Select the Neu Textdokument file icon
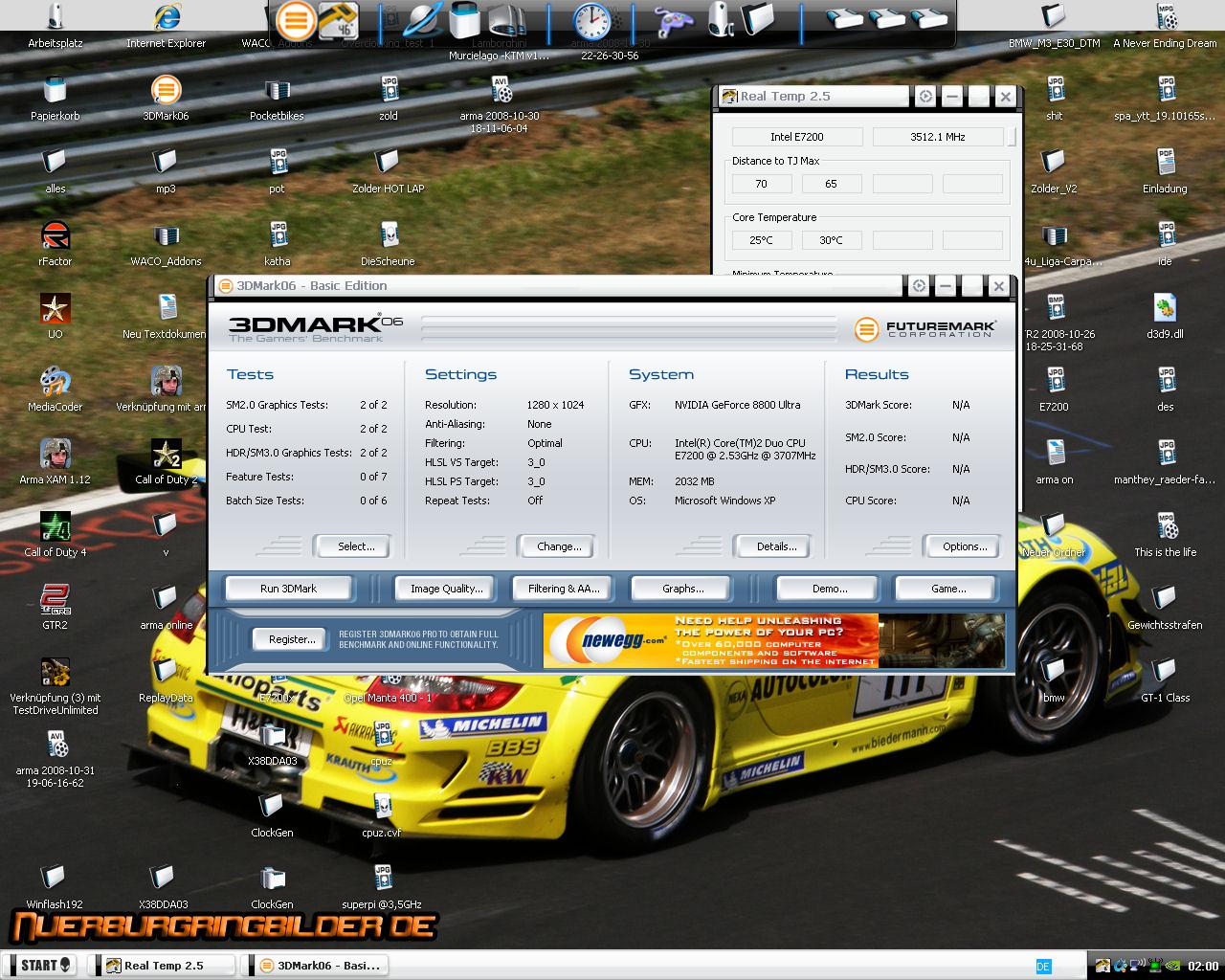Screen dimensions: 1225x980 tap(167, 317)
